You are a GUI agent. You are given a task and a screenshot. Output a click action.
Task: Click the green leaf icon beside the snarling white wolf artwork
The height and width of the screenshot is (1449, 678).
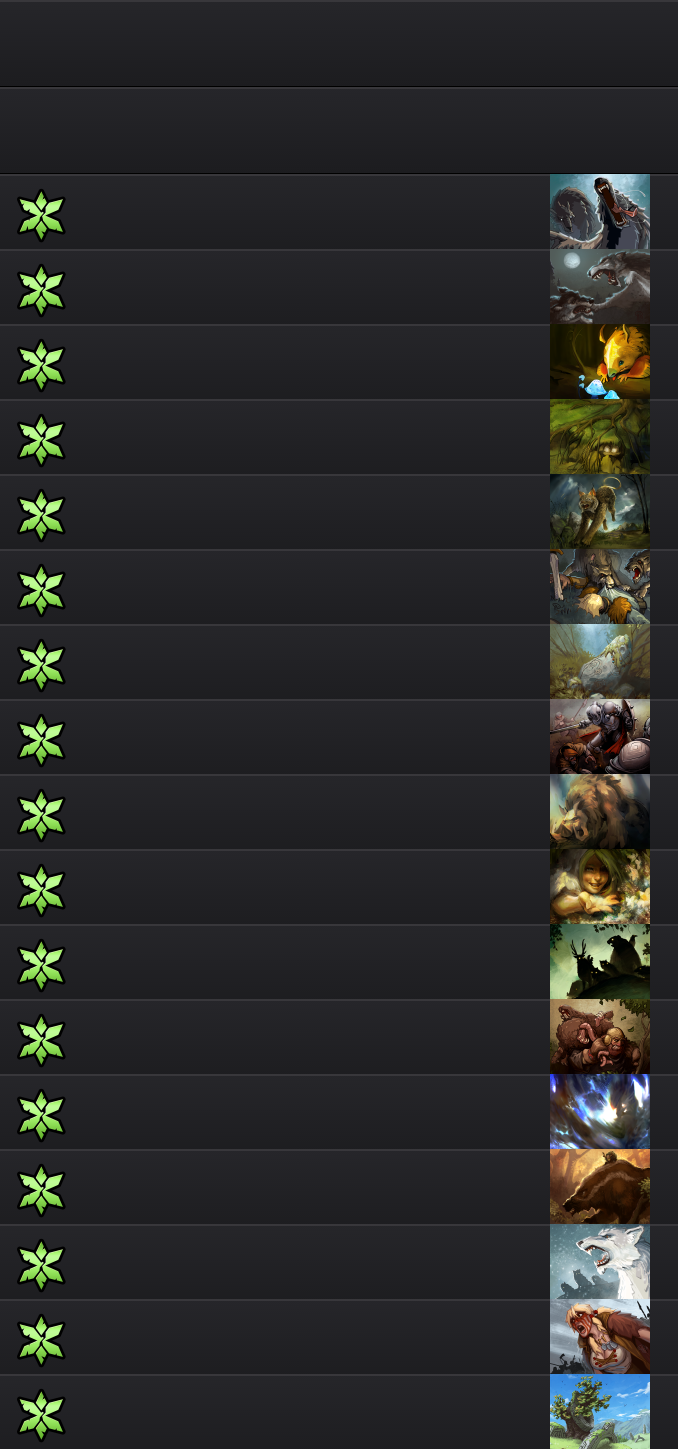click(x=41, y=1265)
